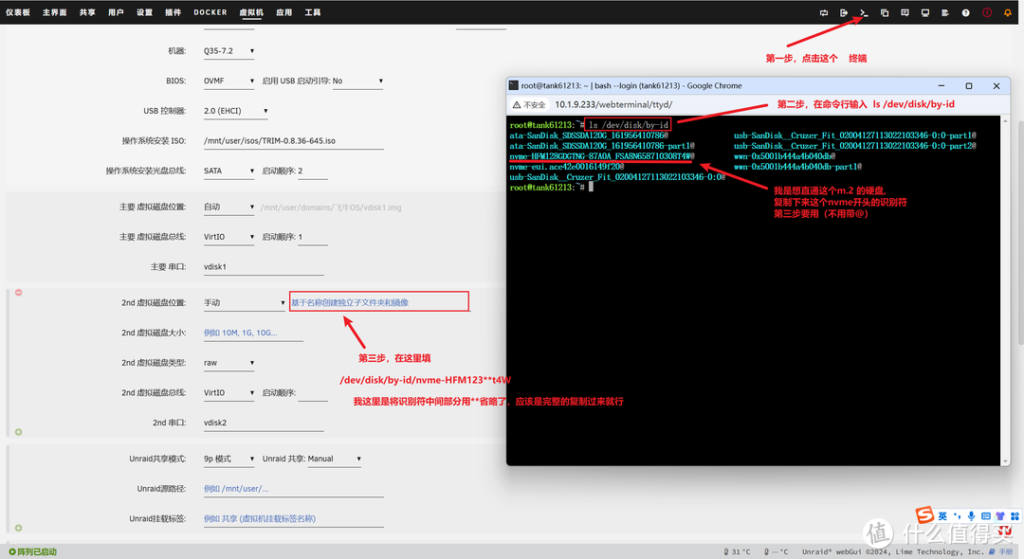Click the monitor info icon in header

[x=925, y=12]
